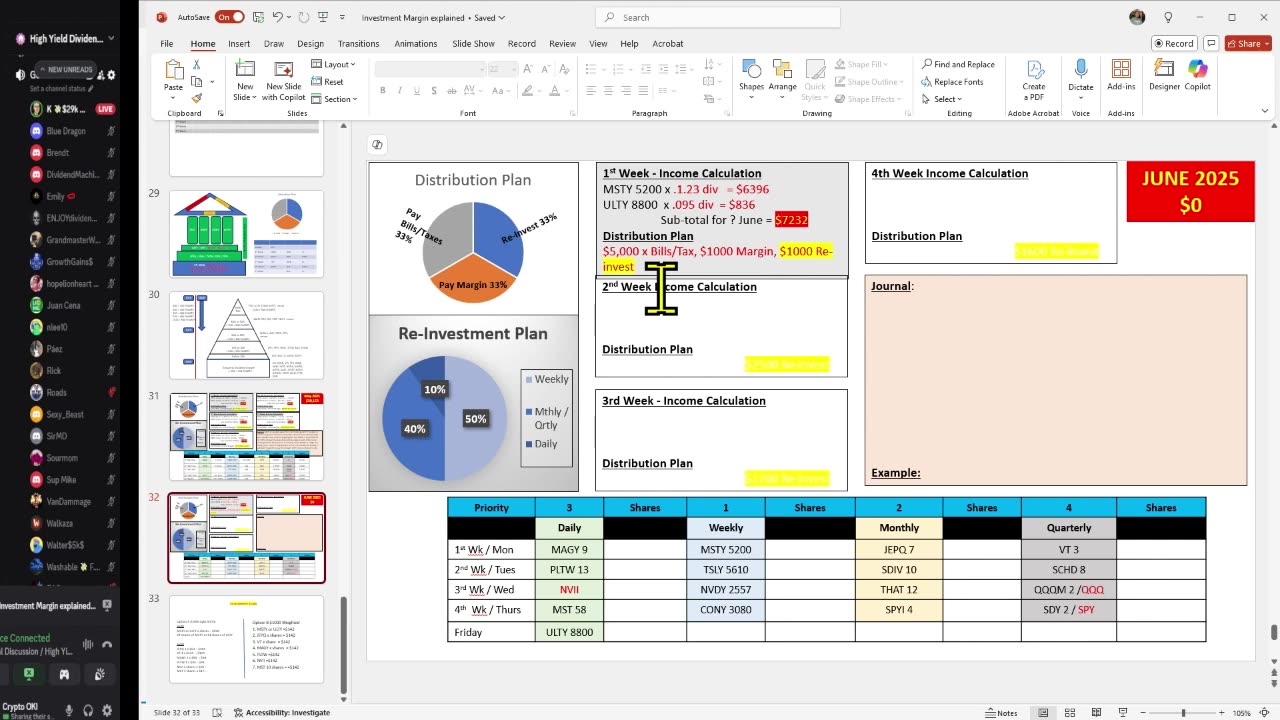Click the Save icon in quick access toolbar
This screenshot has width=1280, height=720.
[x=259, y=17]
